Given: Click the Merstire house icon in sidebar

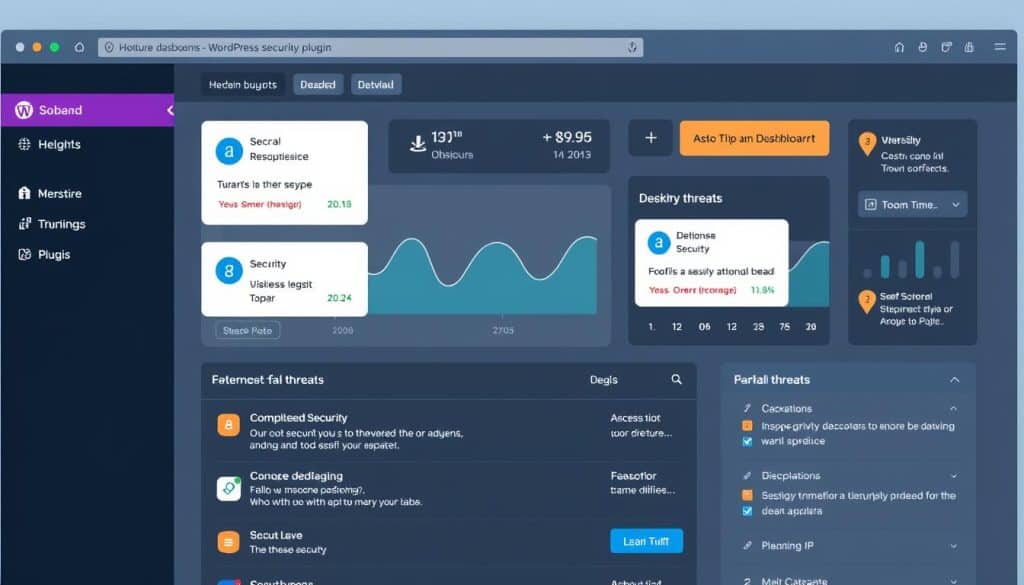Looking at the screenshot, I should point(24,193).
